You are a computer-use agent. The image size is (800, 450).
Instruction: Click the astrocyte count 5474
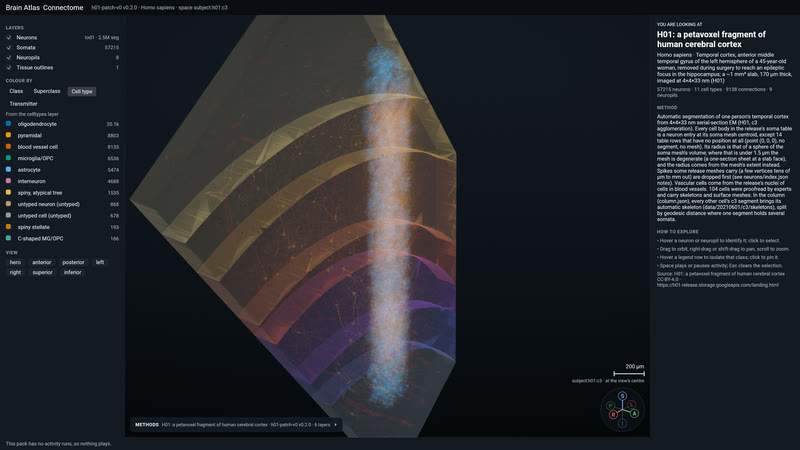point(113,170)
